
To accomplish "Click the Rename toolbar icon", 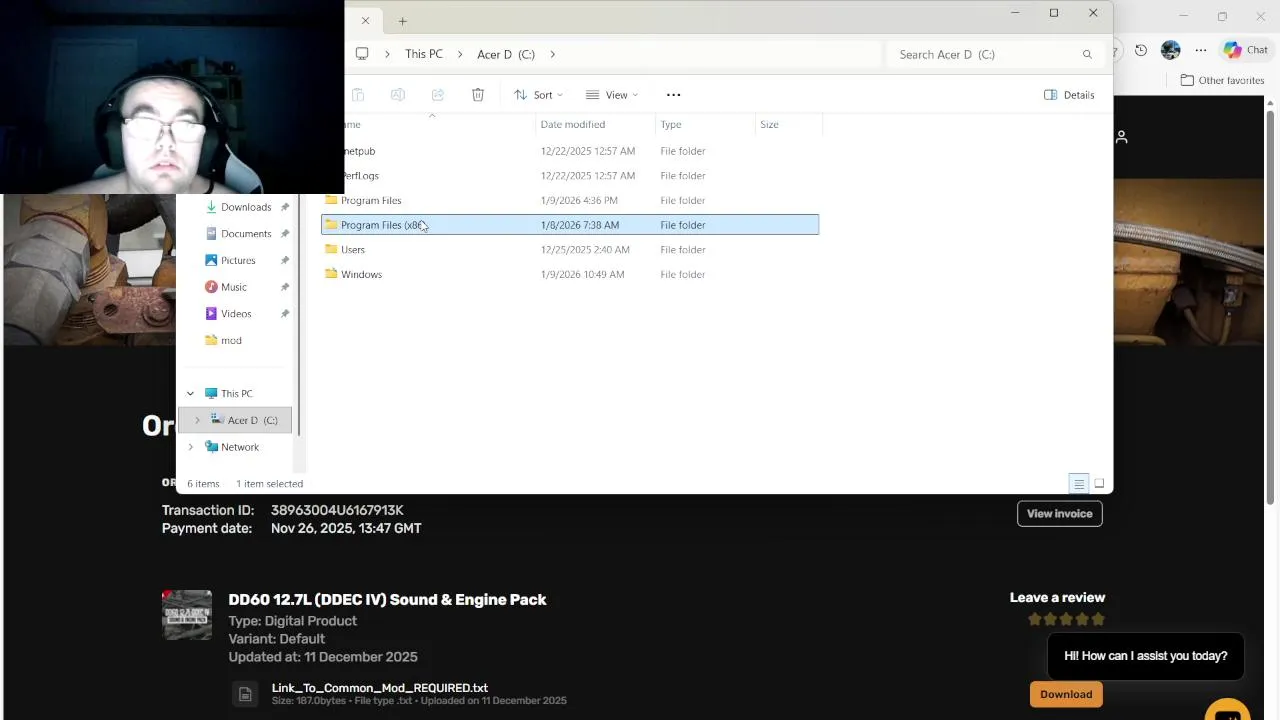I will (x=398, y=95).
